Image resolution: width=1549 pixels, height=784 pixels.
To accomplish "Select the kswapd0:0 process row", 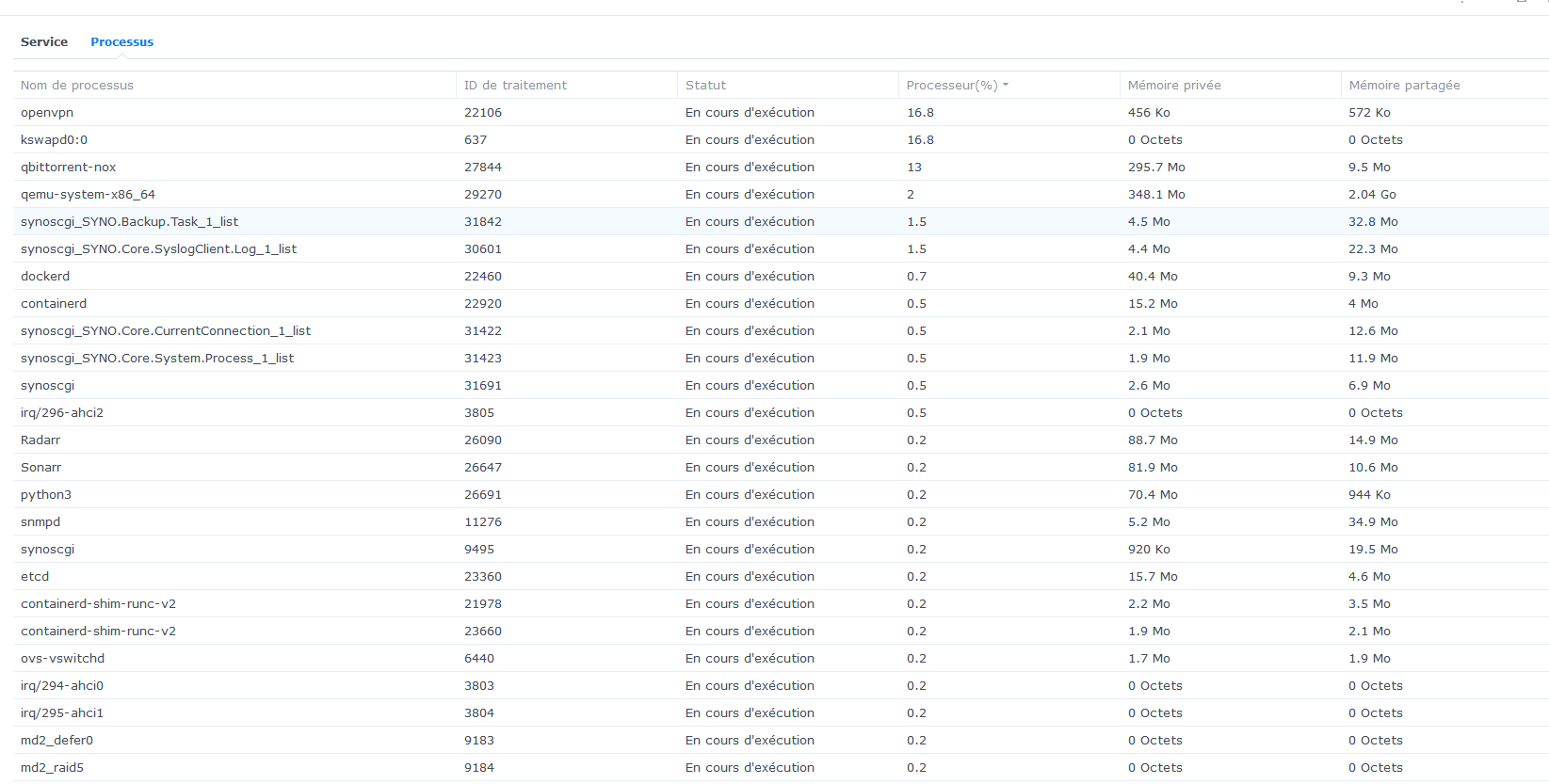I will pyautogui.click(x=54, y=140).
